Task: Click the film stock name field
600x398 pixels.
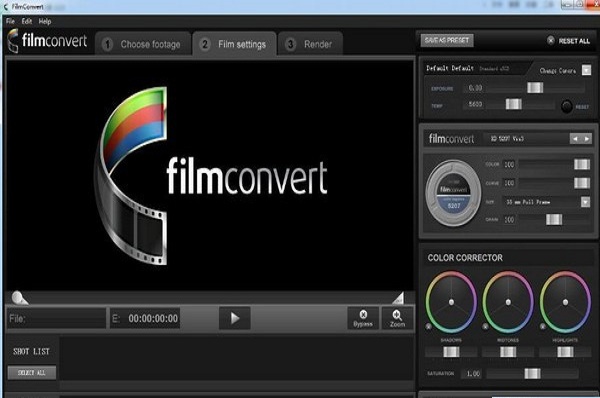Action: (527, 139)
